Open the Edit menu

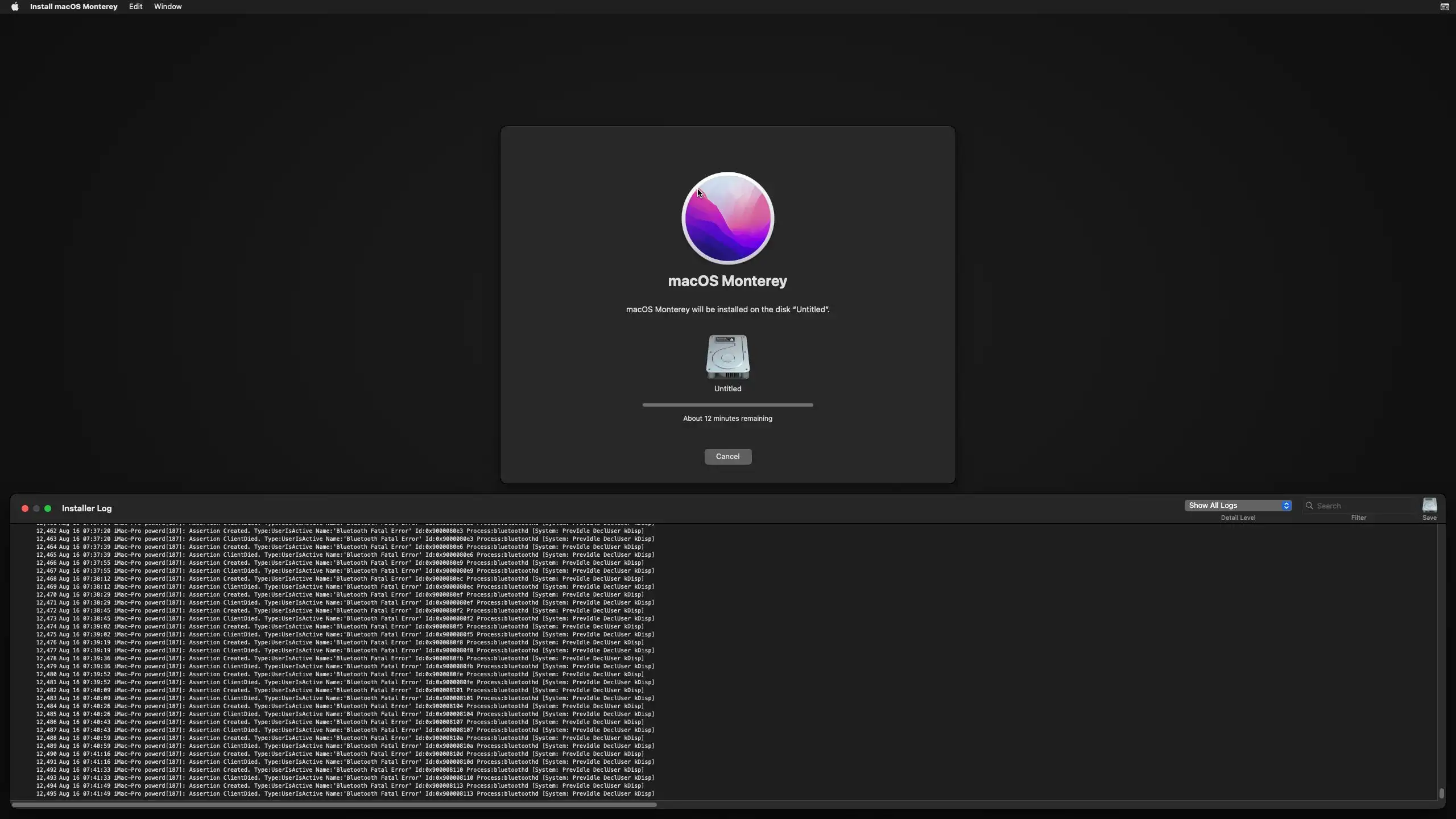[x=135, y=7]
